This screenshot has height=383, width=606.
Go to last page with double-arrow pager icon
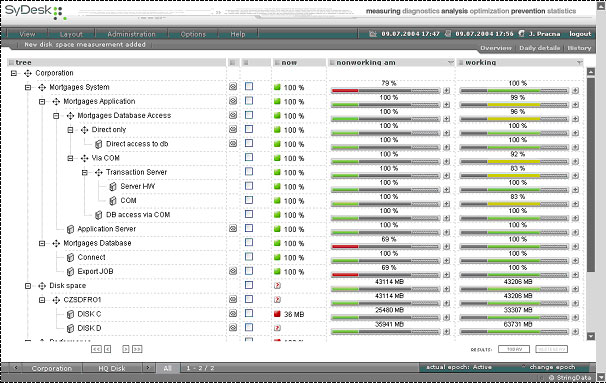(137, 349)
